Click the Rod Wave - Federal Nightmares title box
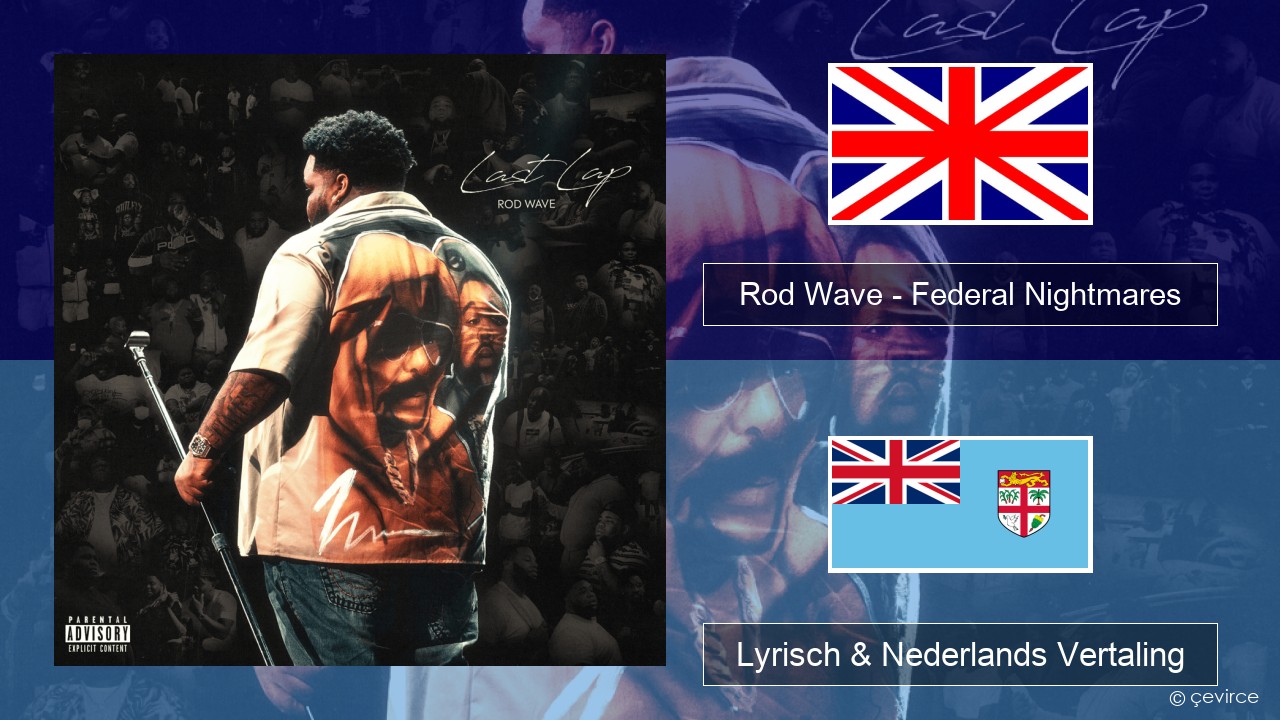1280x720 pixels. tap(960, 294)
